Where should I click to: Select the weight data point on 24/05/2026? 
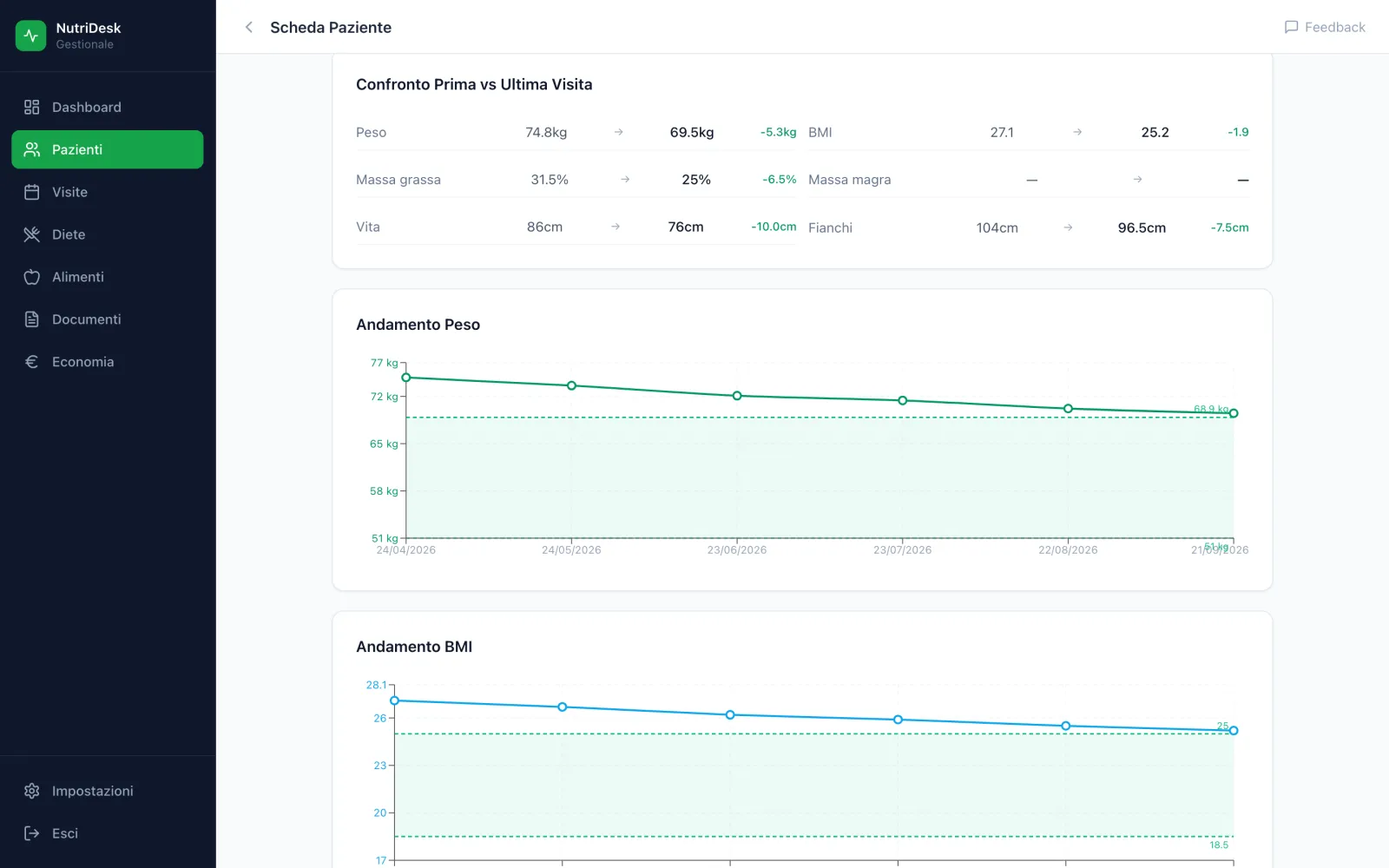tap(571, 385)
